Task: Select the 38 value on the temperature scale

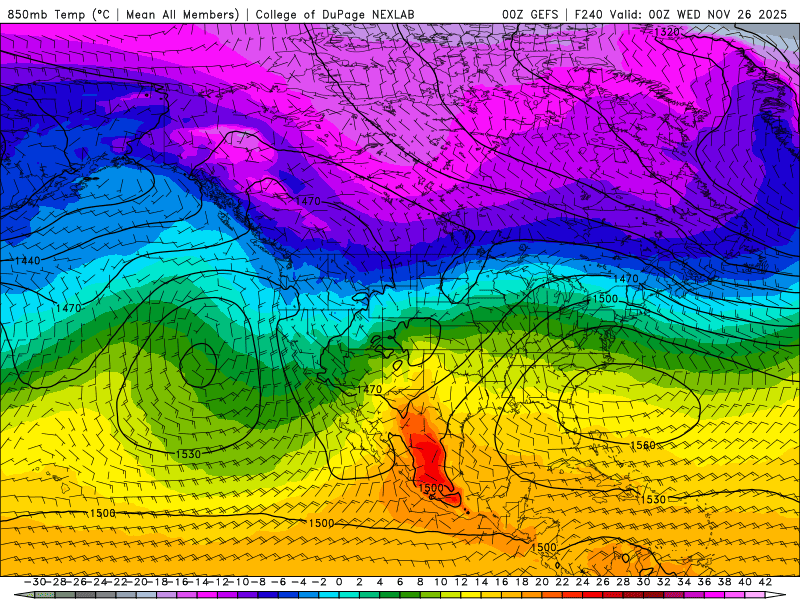Action: pos(724,582)
